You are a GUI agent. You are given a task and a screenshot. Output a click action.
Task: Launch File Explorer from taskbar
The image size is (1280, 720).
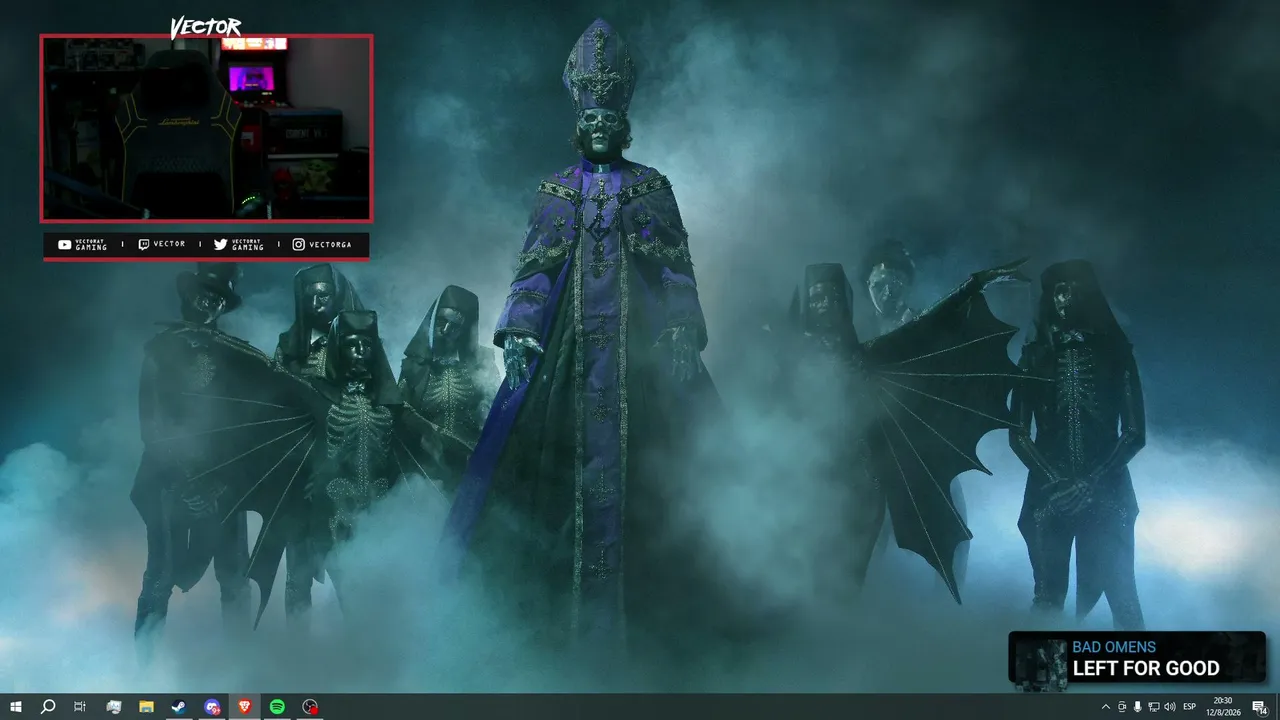tap(146, 707)
